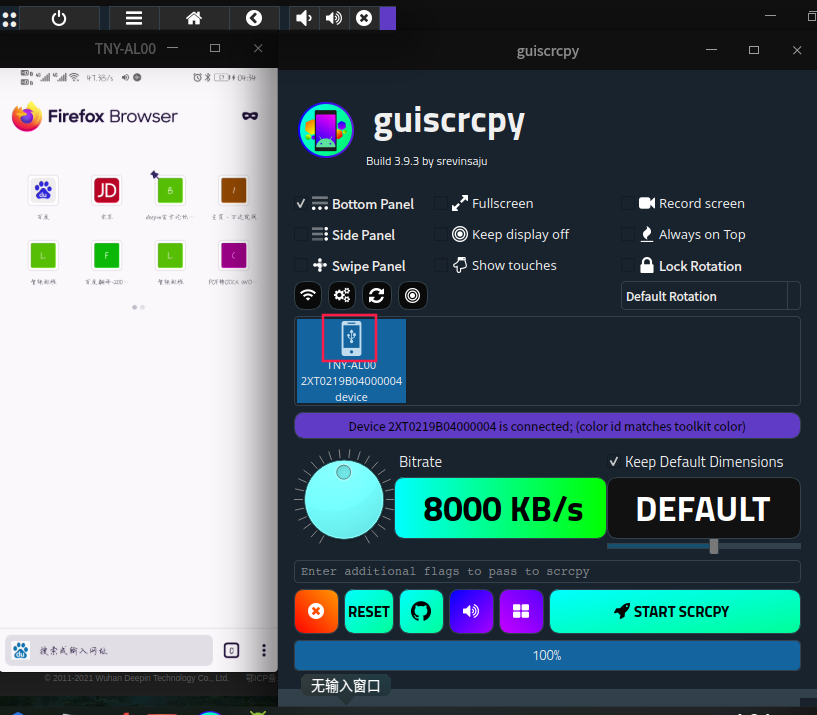
Task: Click the purple color square in panel bar
Action: (388, 18)
